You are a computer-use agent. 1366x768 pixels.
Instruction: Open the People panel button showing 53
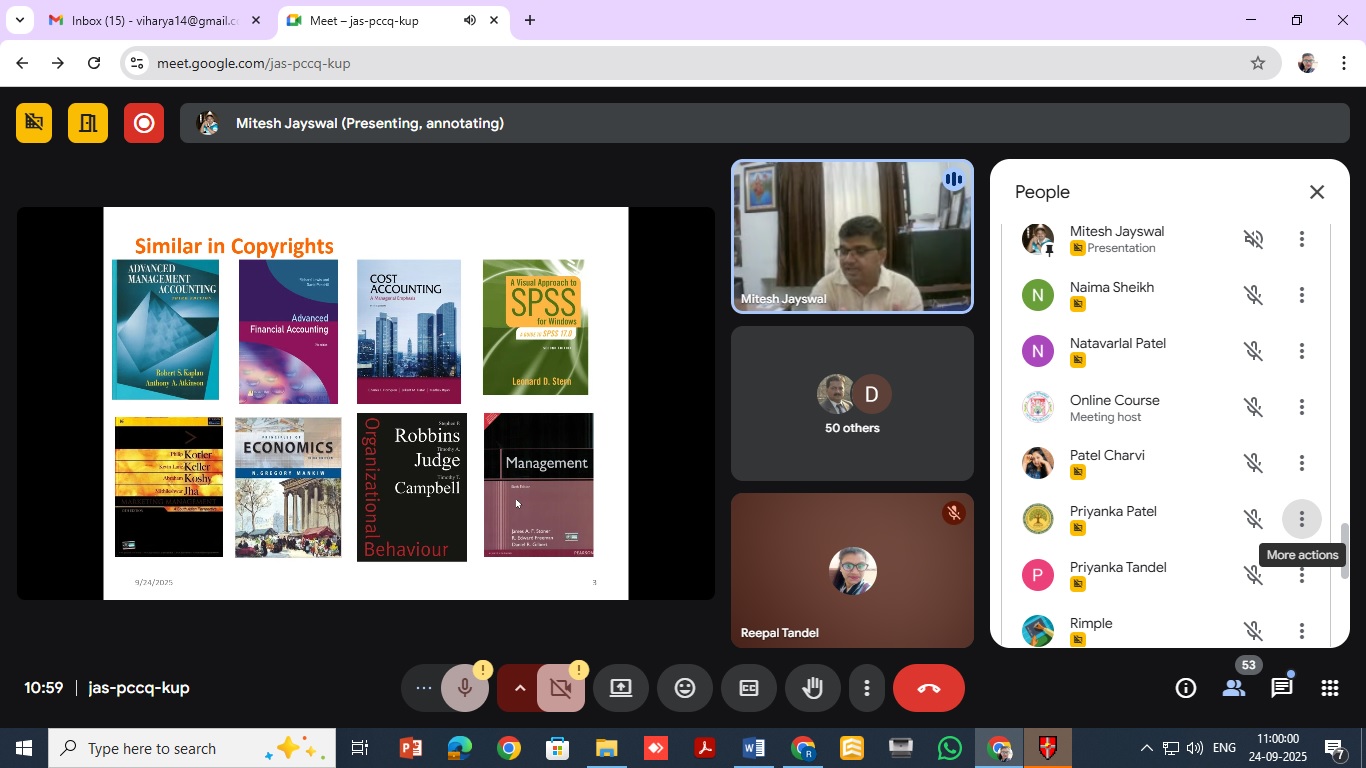(1234, 688)
